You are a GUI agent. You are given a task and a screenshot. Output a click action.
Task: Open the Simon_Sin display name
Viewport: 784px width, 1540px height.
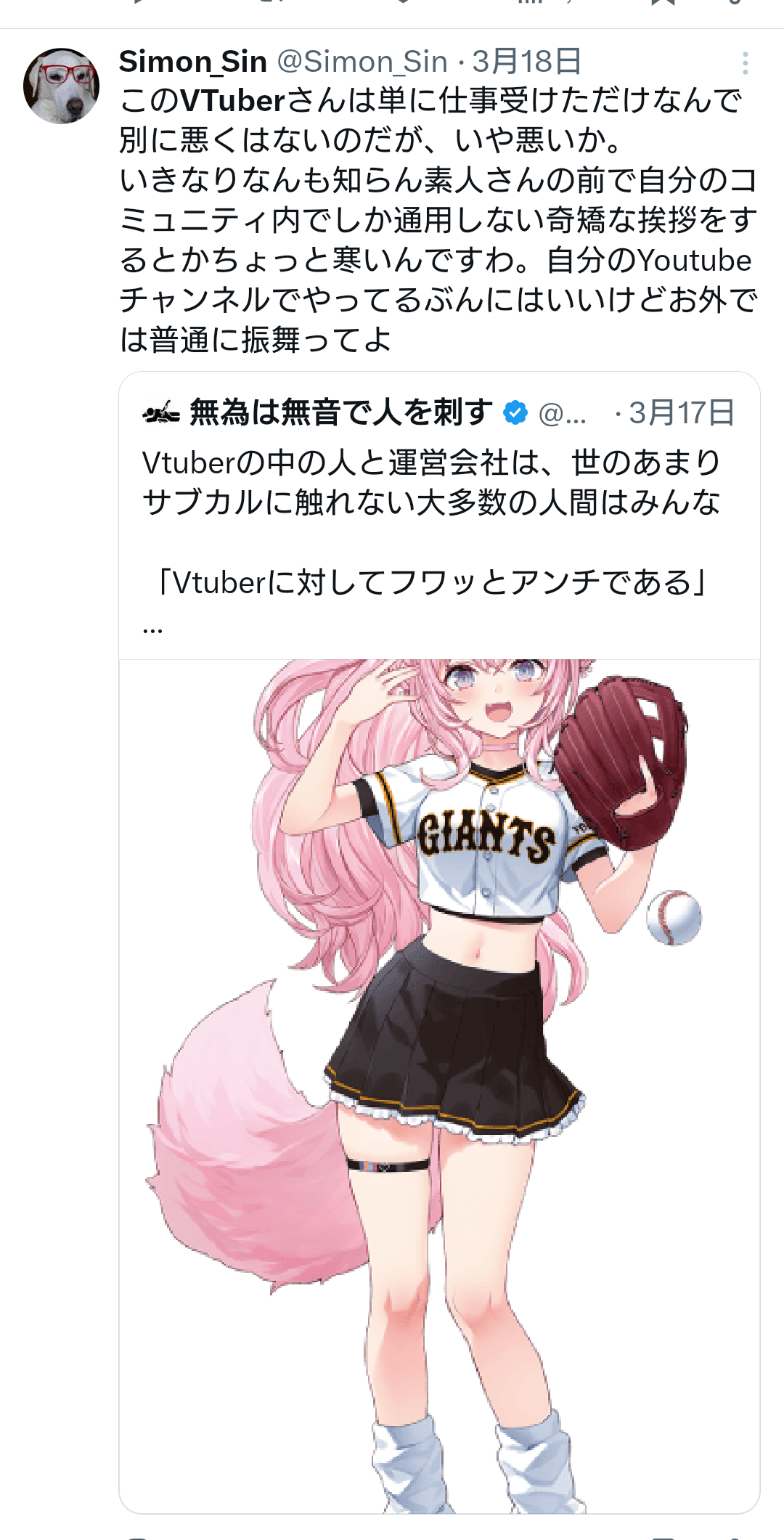(x=193, y=62)
